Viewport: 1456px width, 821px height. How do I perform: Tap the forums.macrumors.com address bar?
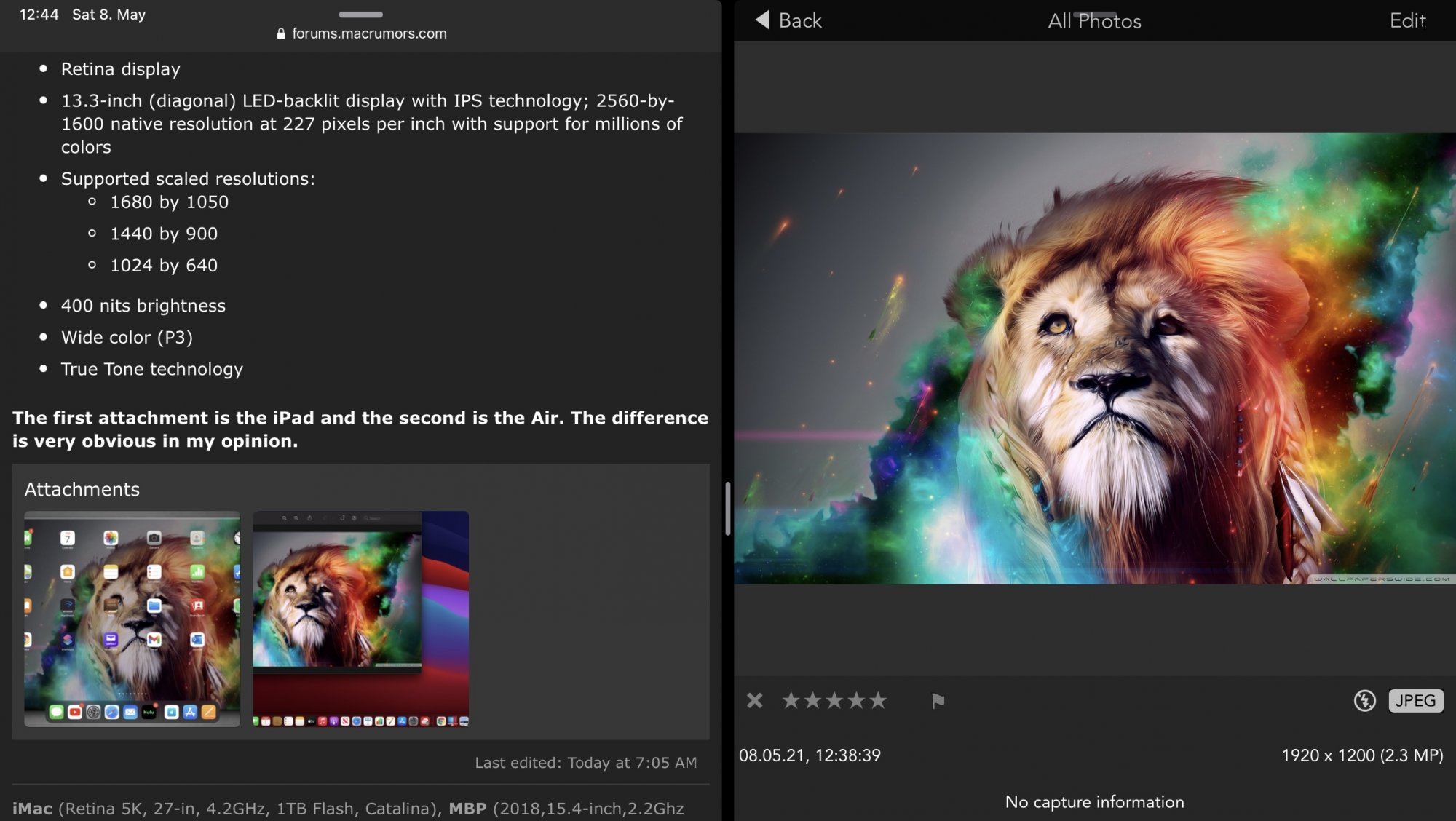point(369,33)
